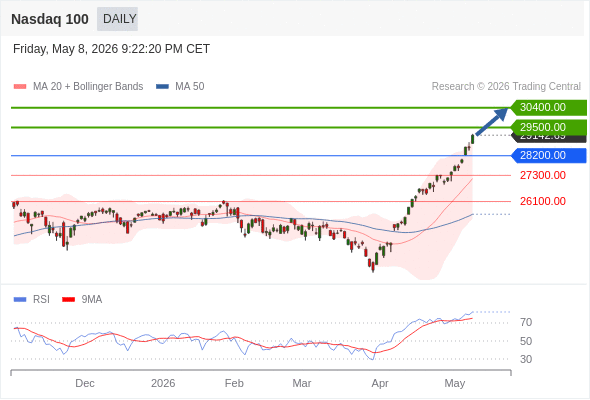Viewport: 590px width, 400px height.
Task: Click the RSI 70 level label
Action: tap(526, 322)
